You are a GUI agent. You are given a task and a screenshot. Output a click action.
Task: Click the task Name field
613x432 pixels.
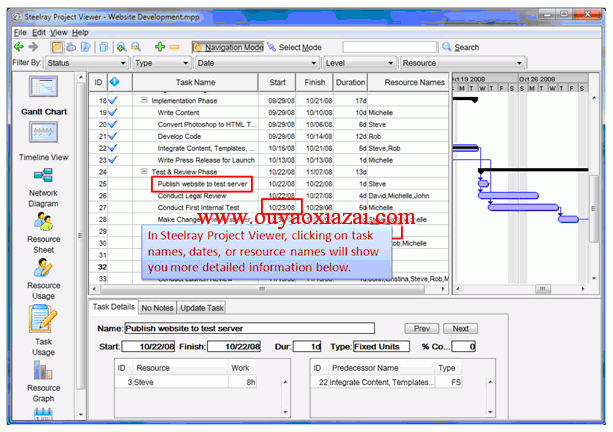coord(249,328)
